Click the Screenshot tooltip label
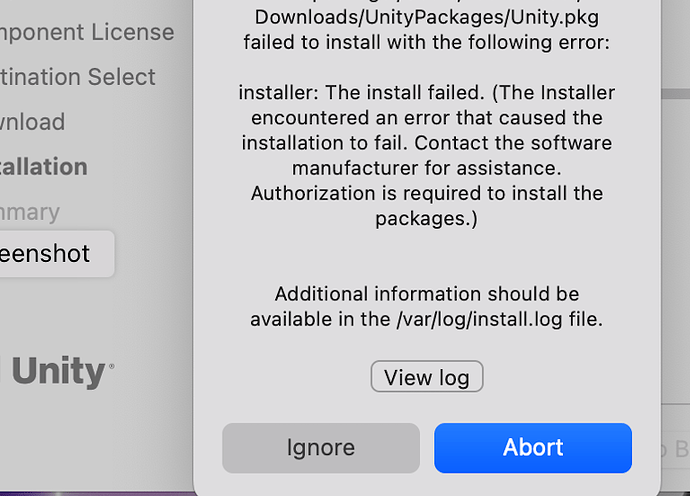Screen dimensions: 690x496 tap(46, 254)
